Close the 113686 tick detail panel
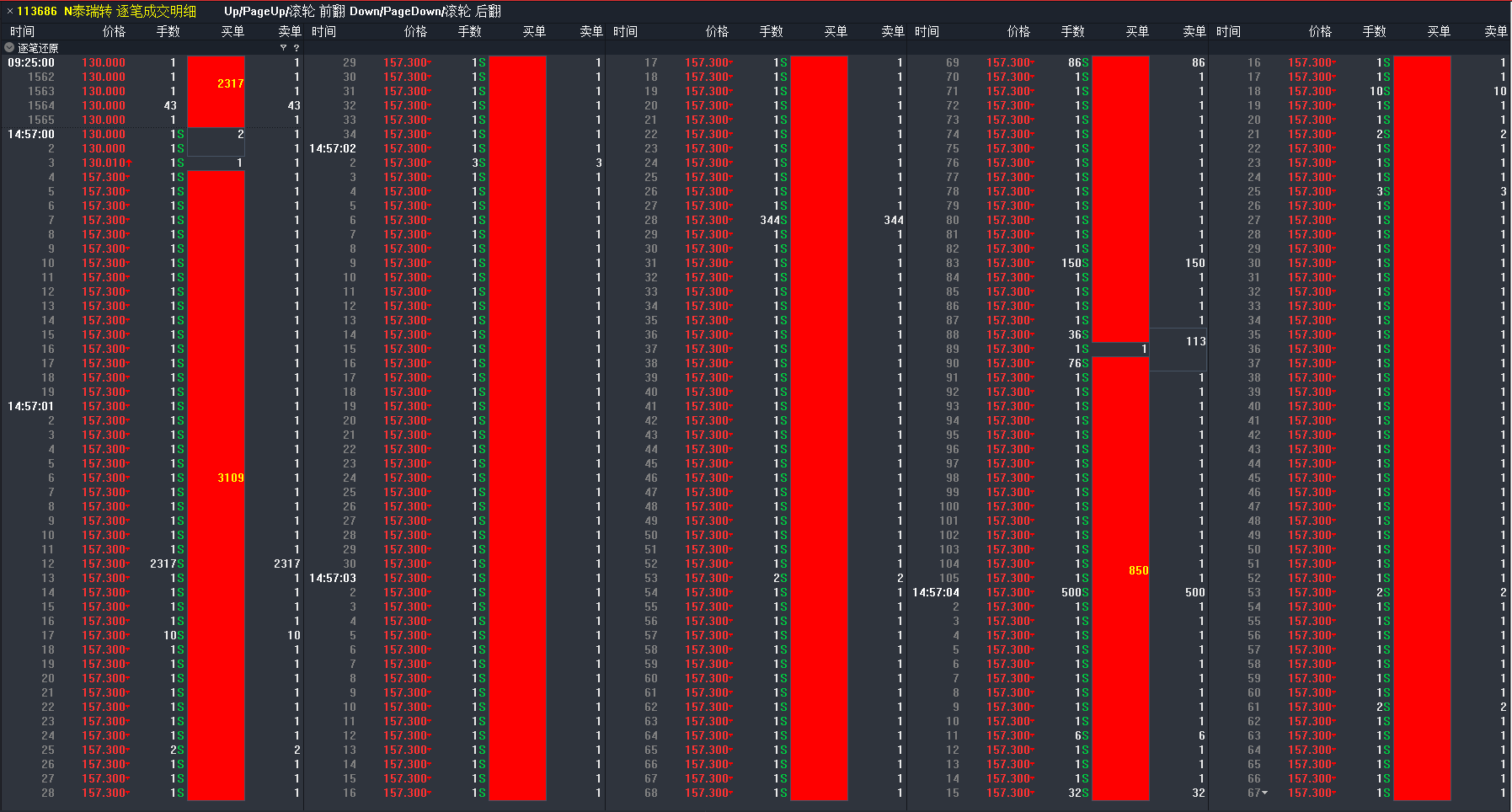Image resolution: width=1512 pixels, height=812 pixels. click(9, 12)
